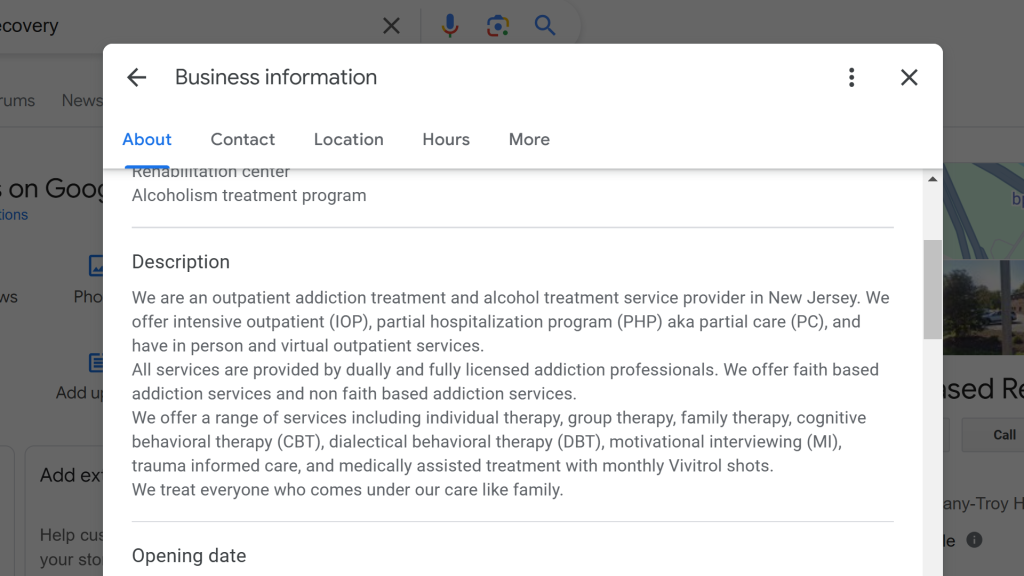Click the info icon near Google label
Viewport: 1024px width, 576px height.
(975, 540)
